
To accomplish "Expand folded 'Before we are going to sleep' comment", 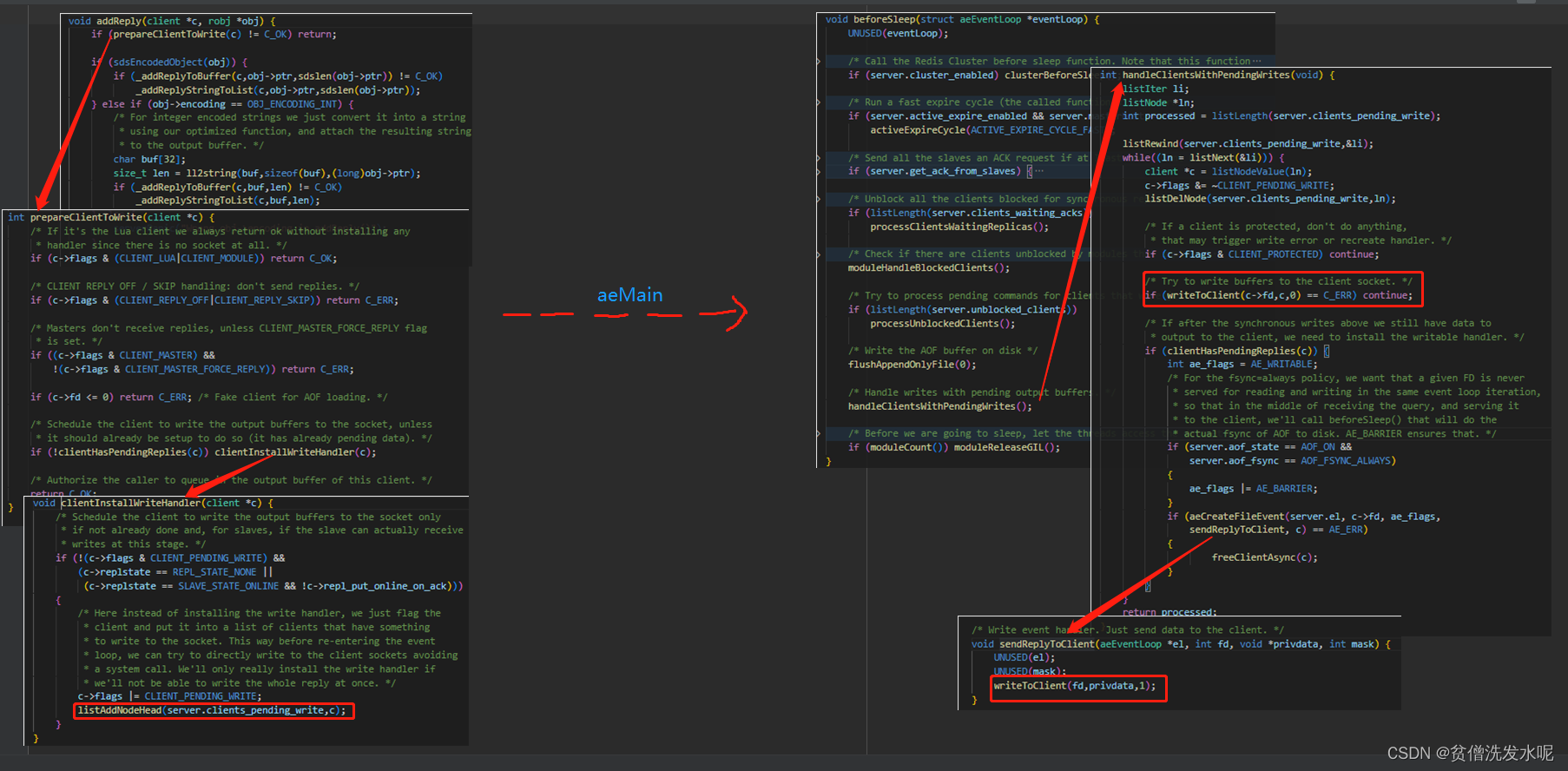I will 818,433.
